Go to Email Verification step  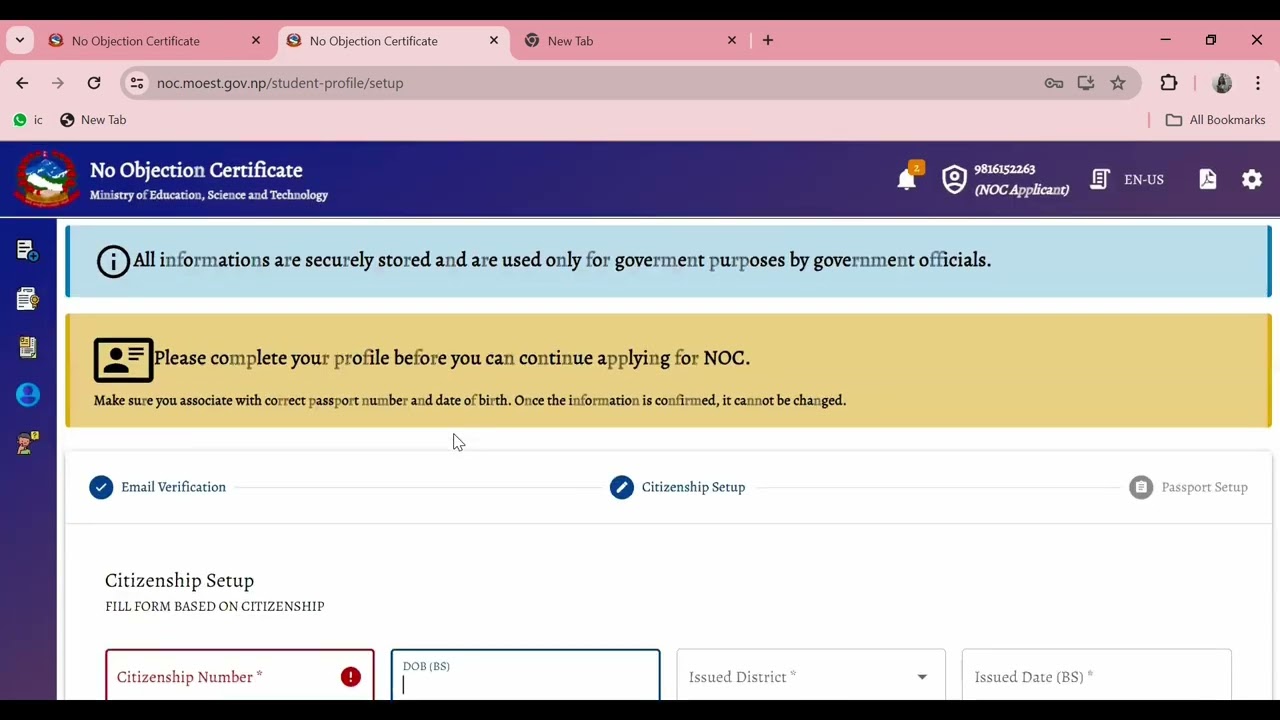pyautogui.click(x=158, y=487)
